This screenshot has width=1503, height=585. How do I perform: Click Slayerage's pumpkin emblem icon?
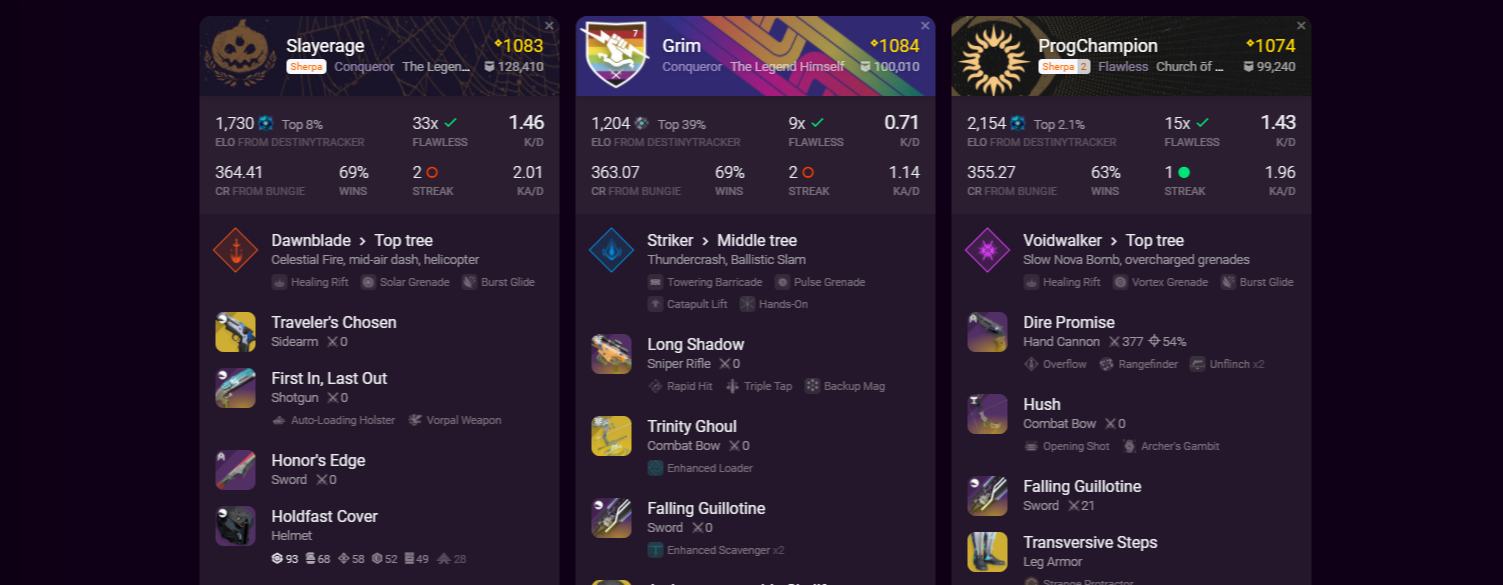pos(240,53)
